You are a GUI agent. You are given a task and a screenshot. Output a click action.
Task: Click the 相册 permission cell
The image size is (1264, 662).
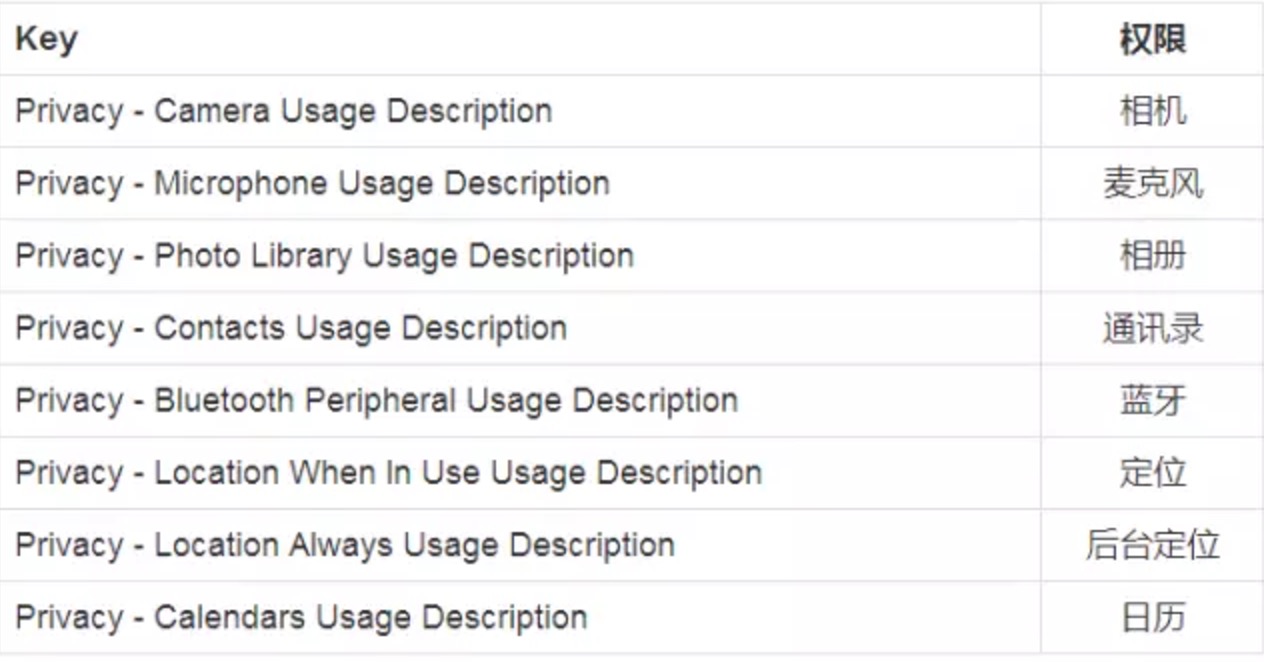[1152, 256]
